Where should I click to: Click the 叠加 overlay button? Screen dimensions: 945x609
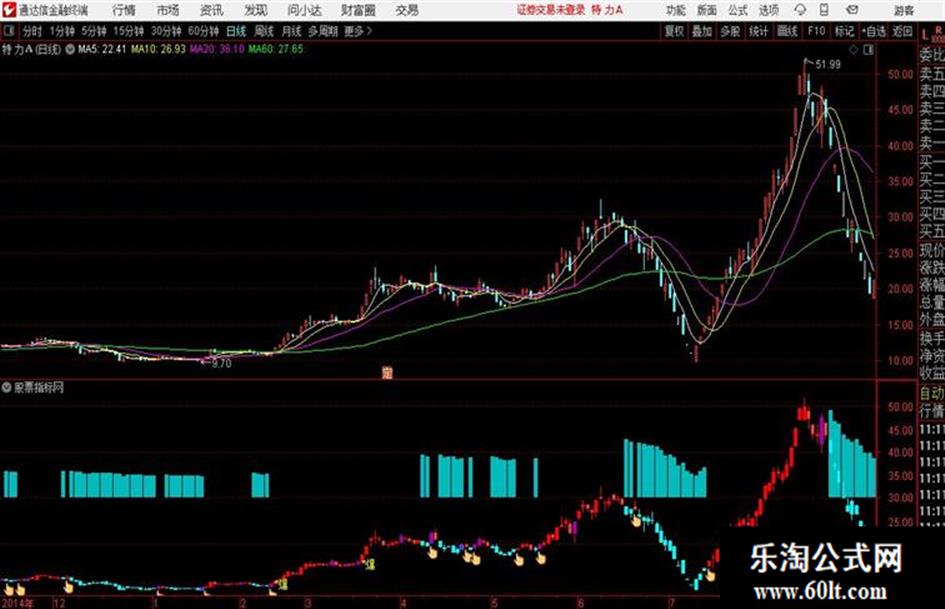coord(702,31)
